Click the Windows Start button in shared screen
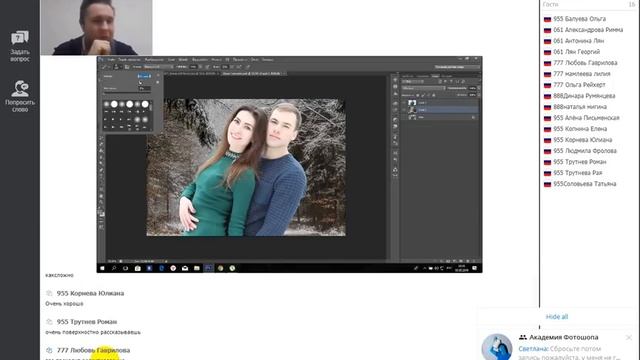 point(102,268)
